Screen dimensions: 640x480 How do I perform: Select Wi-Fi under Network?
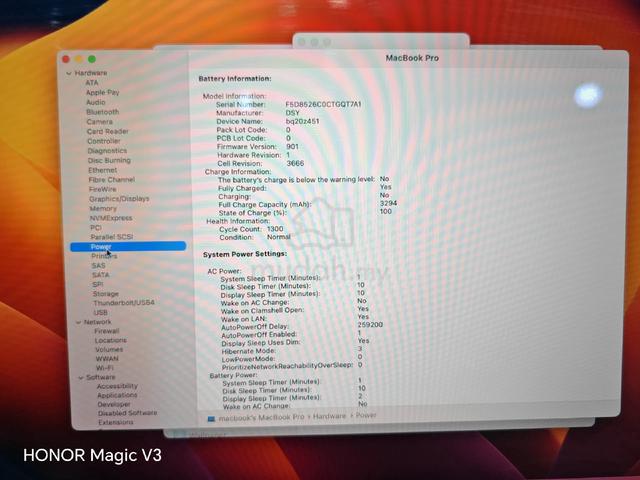105,368
